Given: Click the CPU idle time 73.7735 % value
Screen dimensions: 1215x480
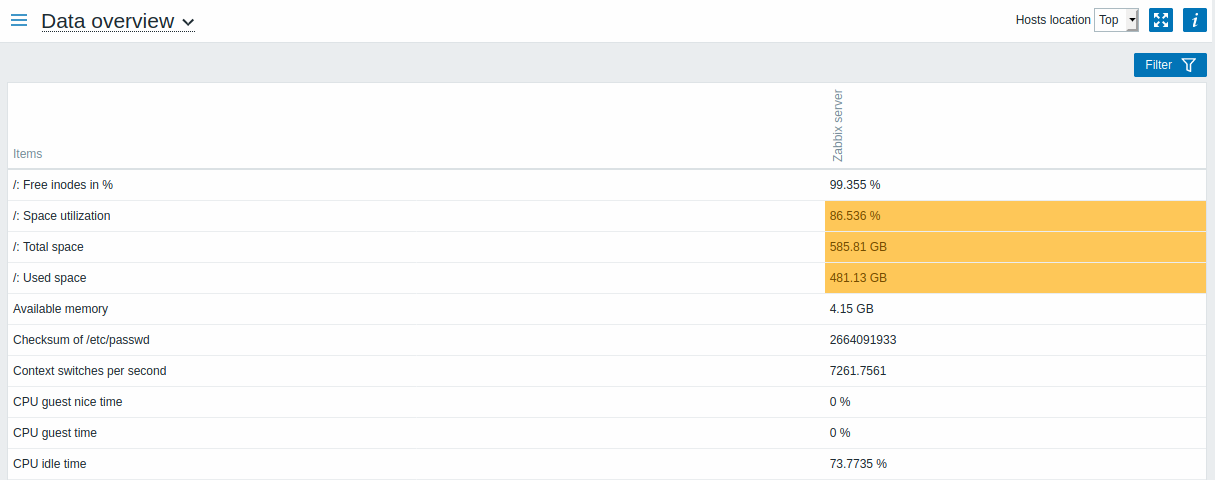Looking at the screenshot, I should coord(858,464).
